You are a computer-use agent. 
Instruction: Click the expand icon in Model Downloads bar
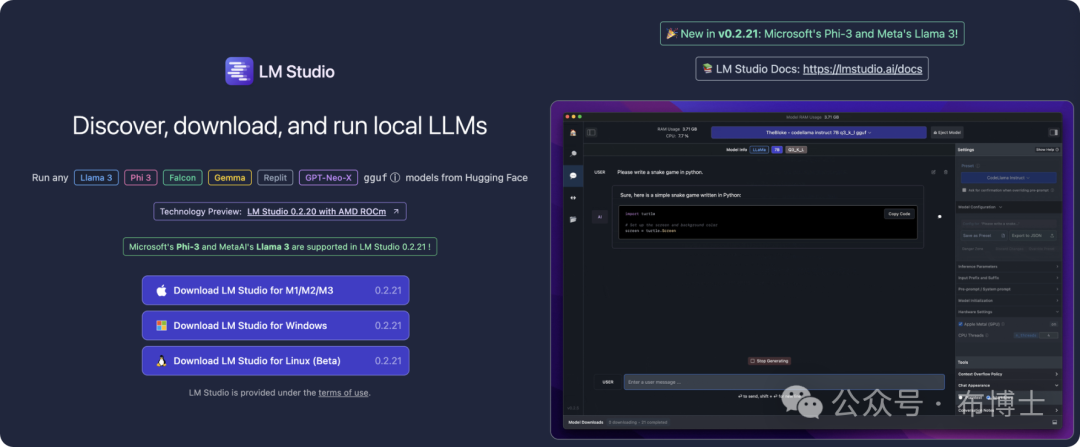(1054, 422)
